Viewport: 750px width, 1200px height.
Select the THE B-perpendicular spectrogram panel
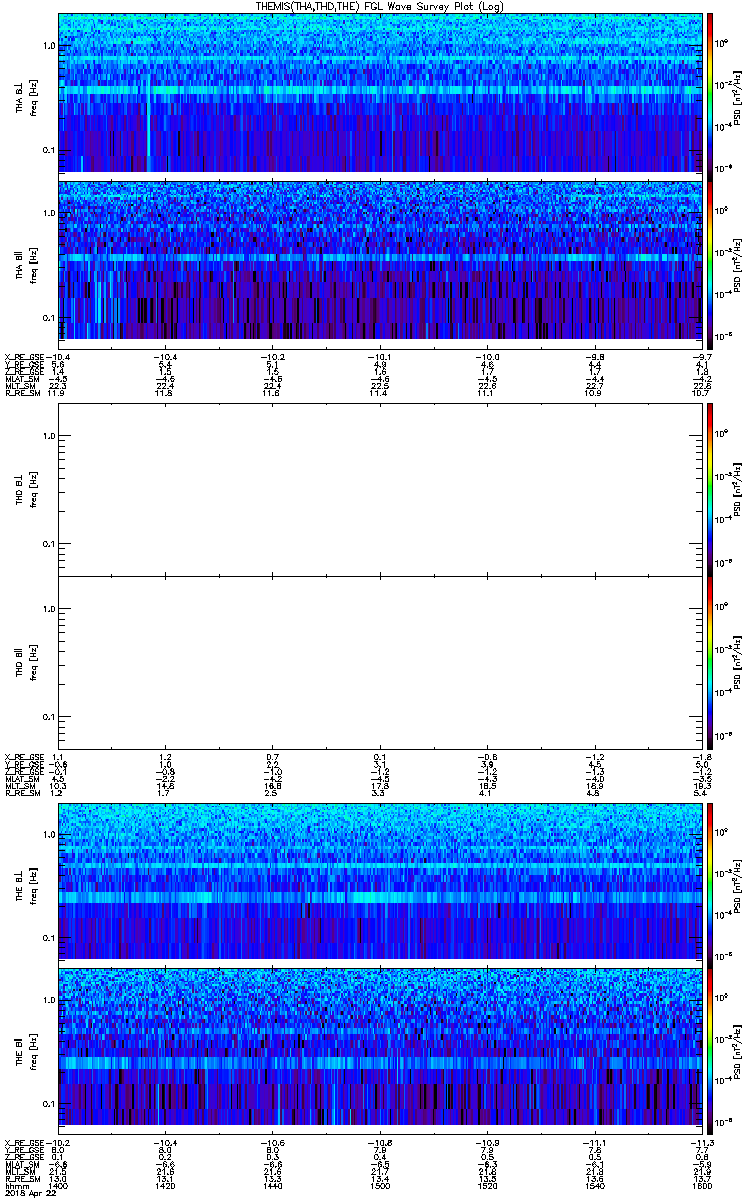379,880
